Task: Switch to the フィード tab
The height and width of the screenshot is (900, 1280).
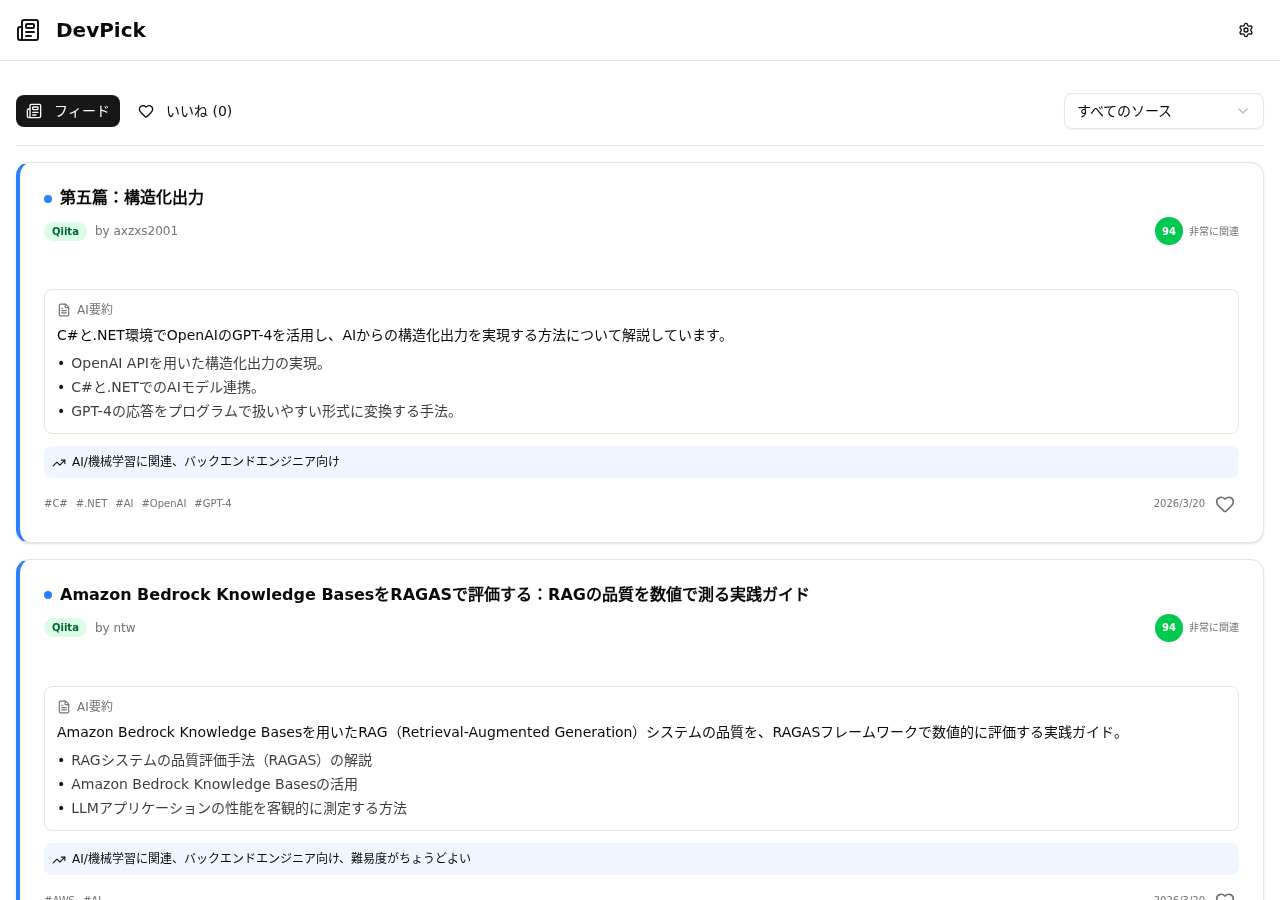Action: pos(68,111)
